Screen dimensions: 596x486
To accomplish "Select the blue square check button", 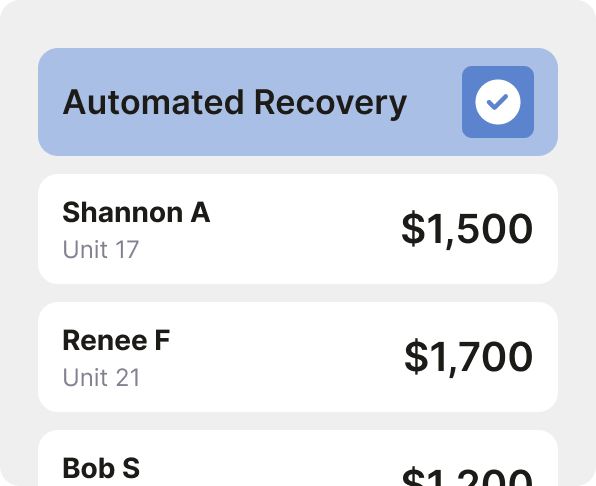I will (x=498, y=102).
